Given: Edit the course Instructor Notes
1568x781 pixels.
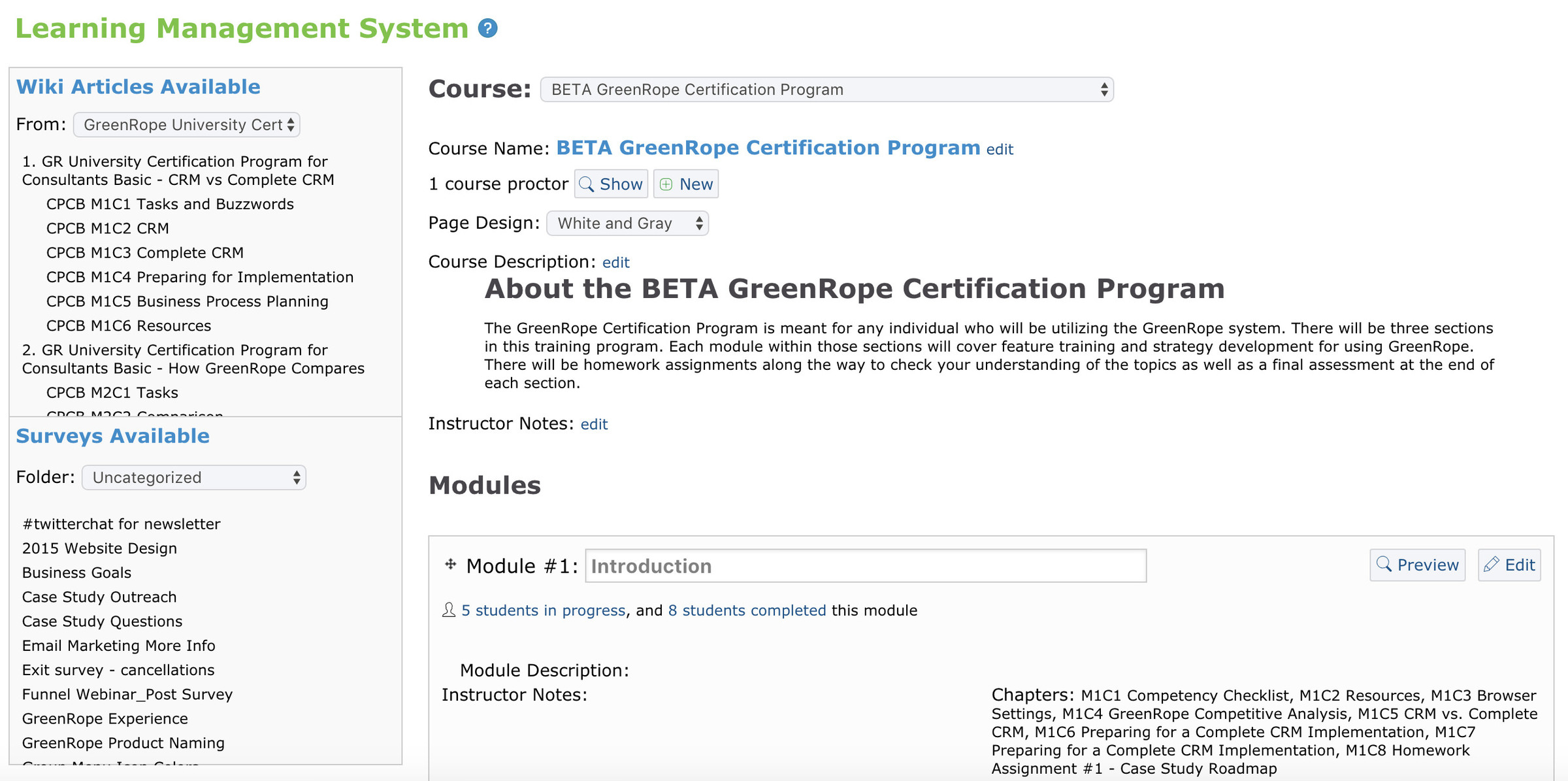Looking at the screenshot, I should click(594, 425).
